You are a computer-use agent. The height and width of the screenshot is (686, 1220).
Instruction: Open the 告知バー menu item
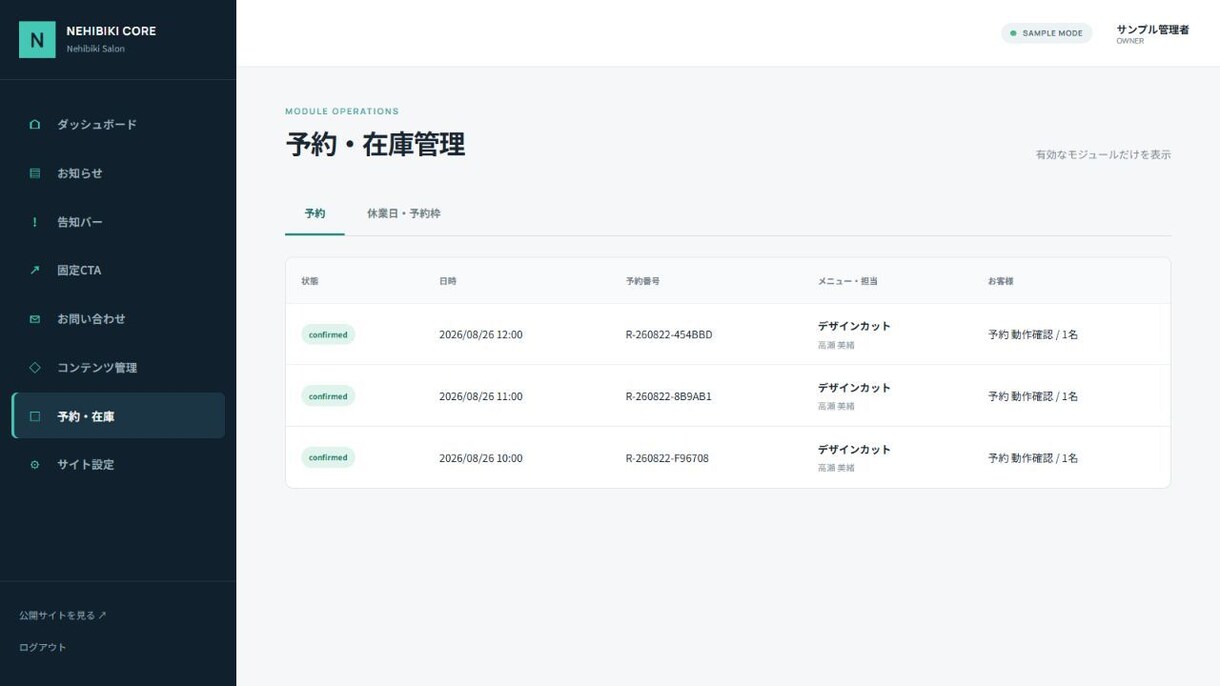pyautogui.click(x=118, y=222)
